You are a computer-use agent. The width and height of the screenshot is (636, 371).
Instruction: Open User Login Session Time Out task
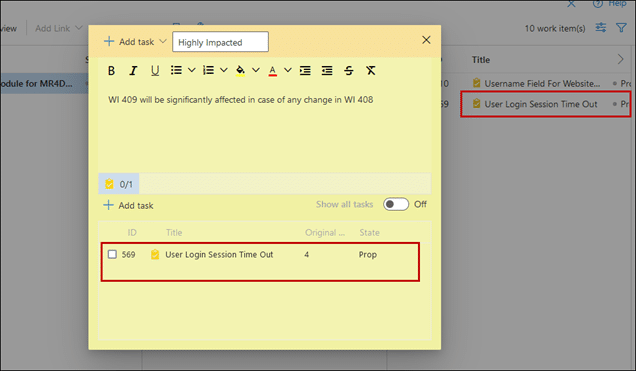pyautogui.click(x=219, y=255)
